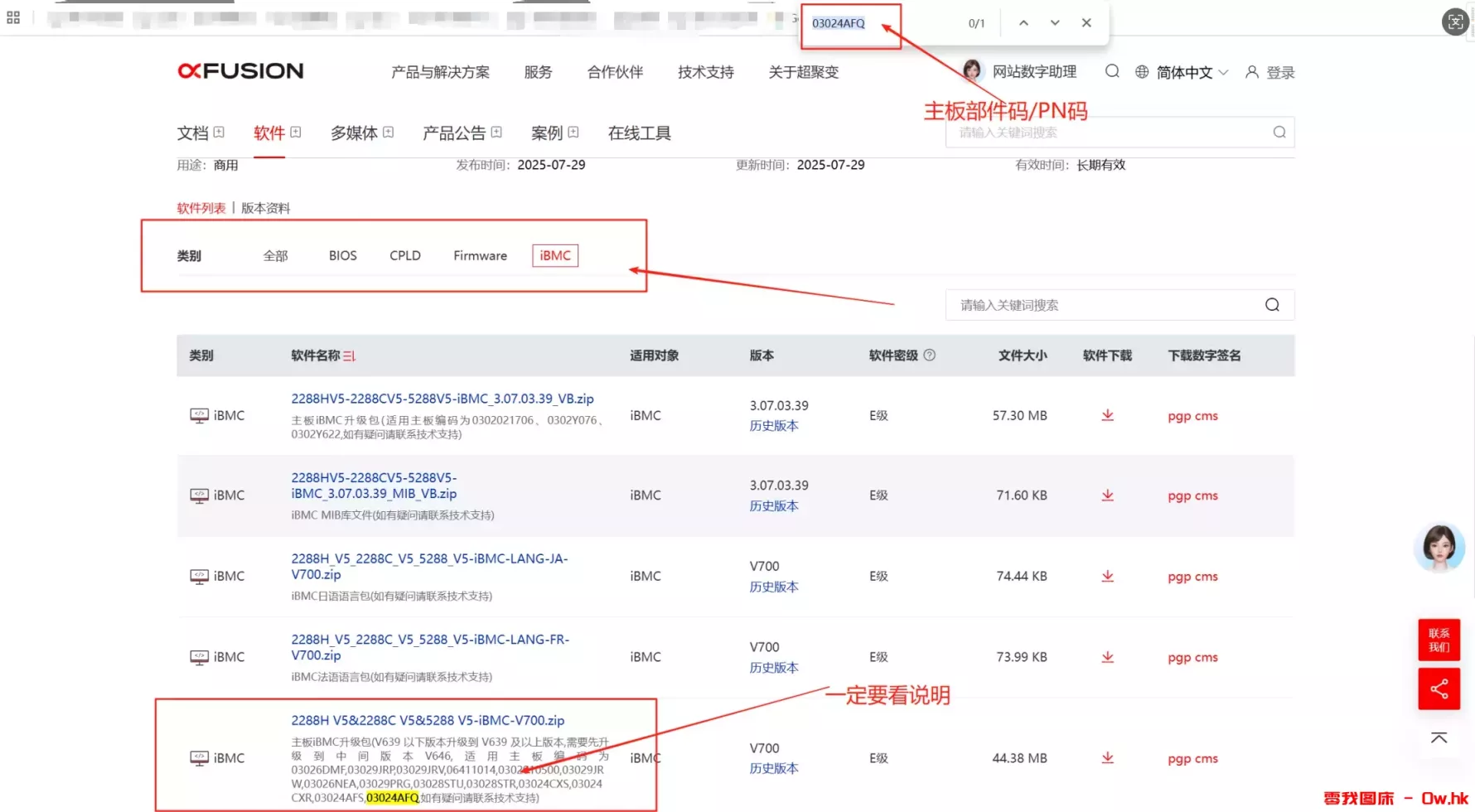Select the Firmware category filter
The width and height of the screenshot is (1475, 812).
pyautogui.click(x=480, y=256)
